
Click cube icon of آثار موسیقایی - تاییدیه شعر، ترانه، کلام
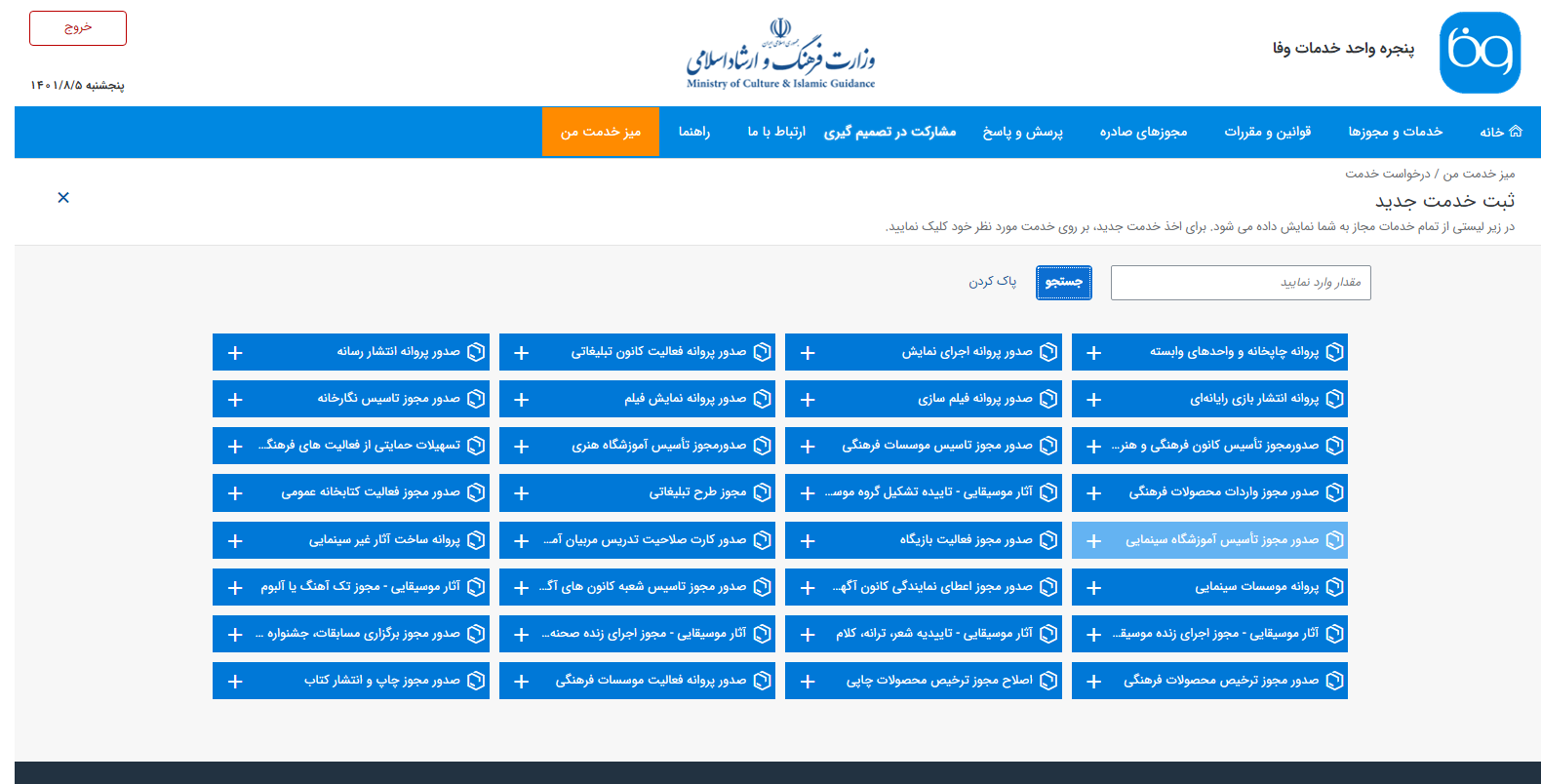pyautogui.click(x=1048, y=634)
